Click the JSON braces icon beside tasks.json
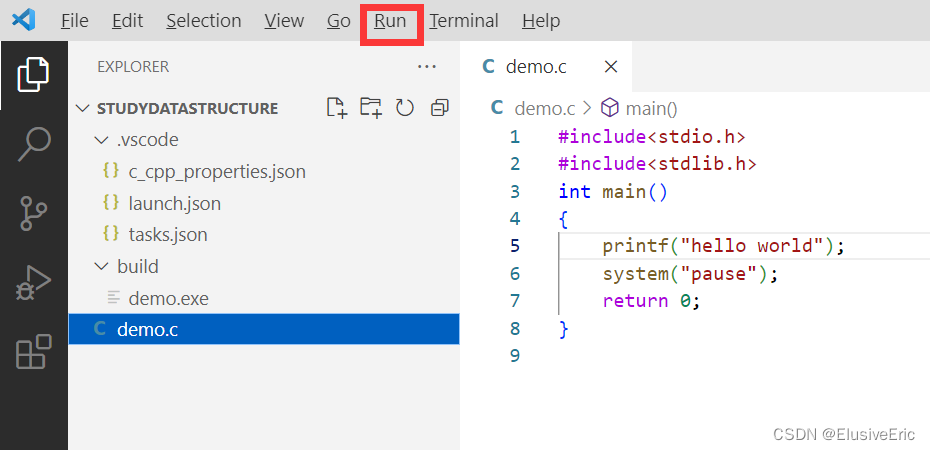Image resolution: width=930 pixels, height=450 pixels. tap(111, 234)
